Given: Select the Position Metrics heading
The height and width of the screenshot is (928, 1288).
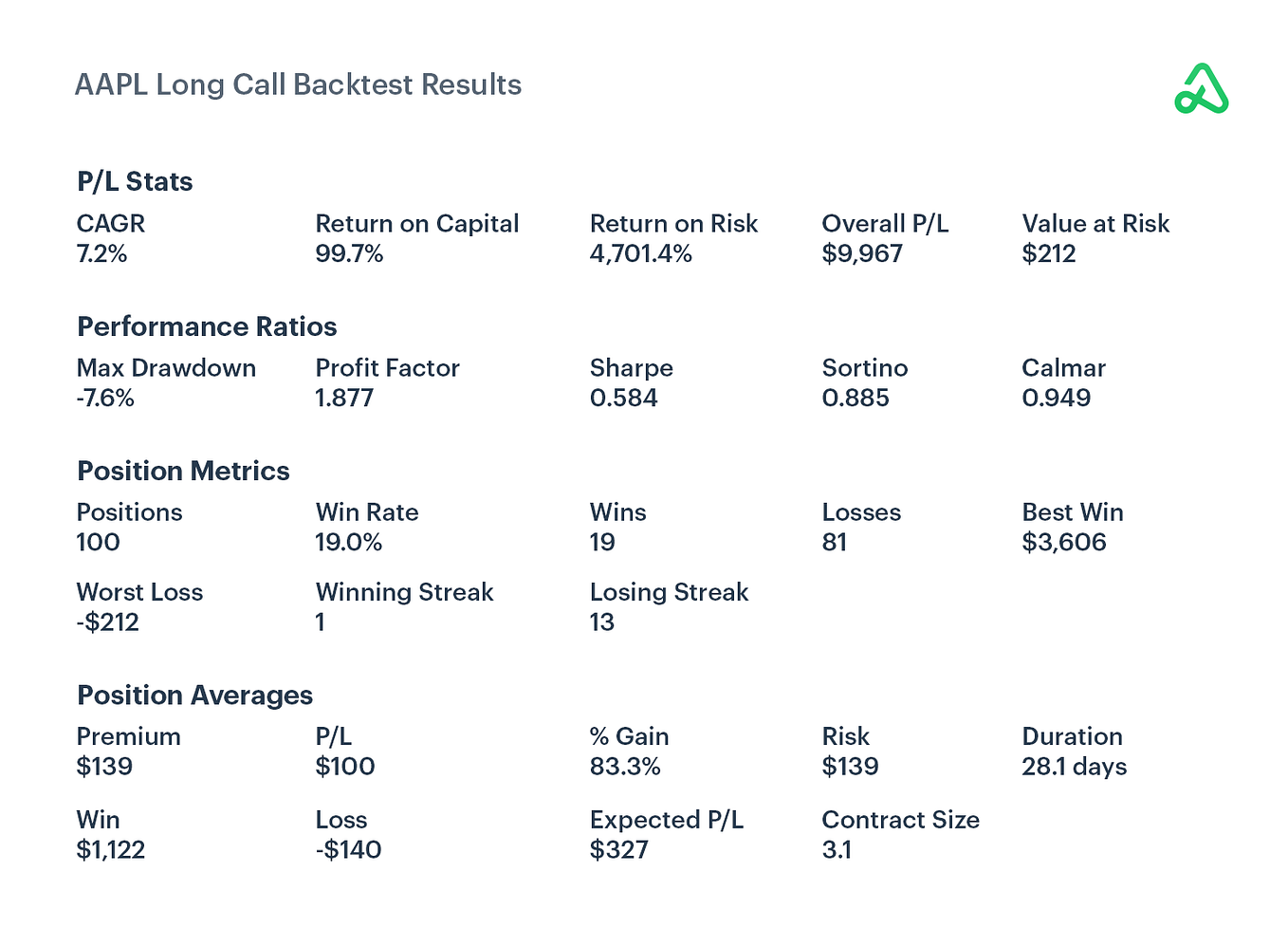Looking at the screenshot, I should coord(183,471).
